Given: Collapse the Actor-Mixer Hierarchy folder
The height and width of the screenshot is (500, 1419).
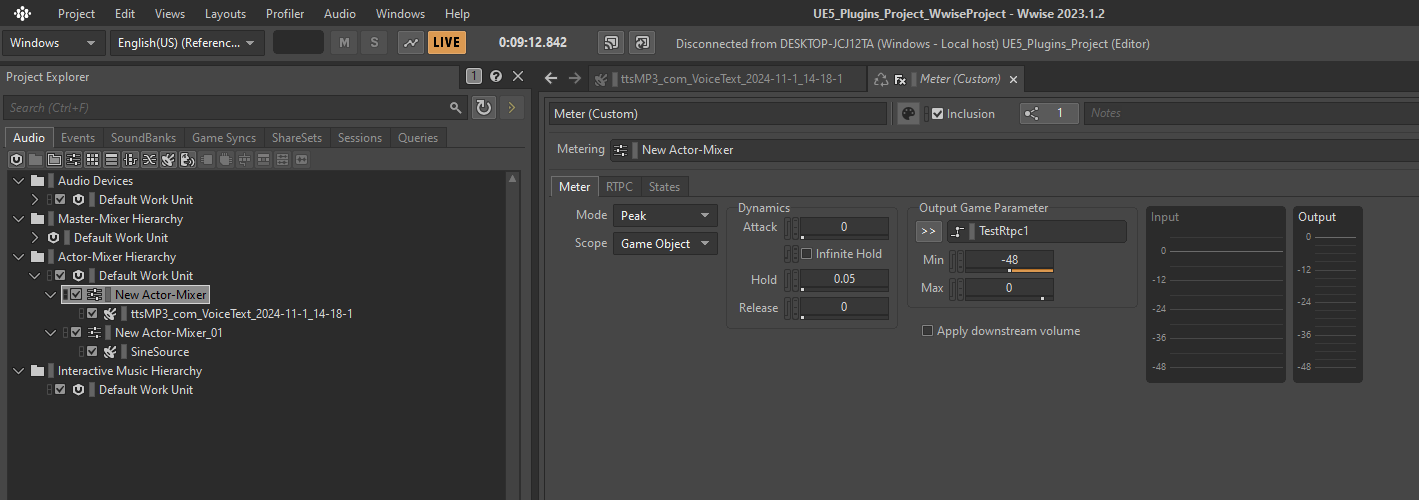Looking at the screenshot, I should tap(19, 257).
